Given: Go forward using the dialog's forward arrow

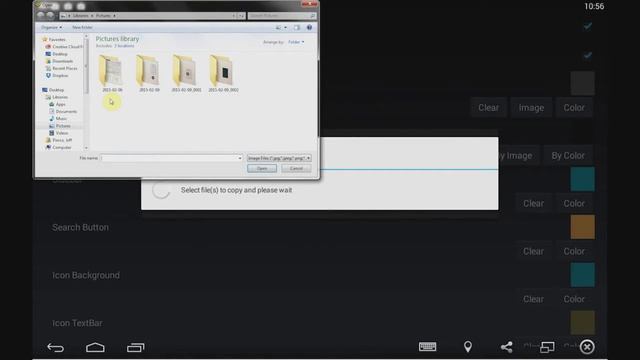Looking at the screenshot, I should (50, 15).
